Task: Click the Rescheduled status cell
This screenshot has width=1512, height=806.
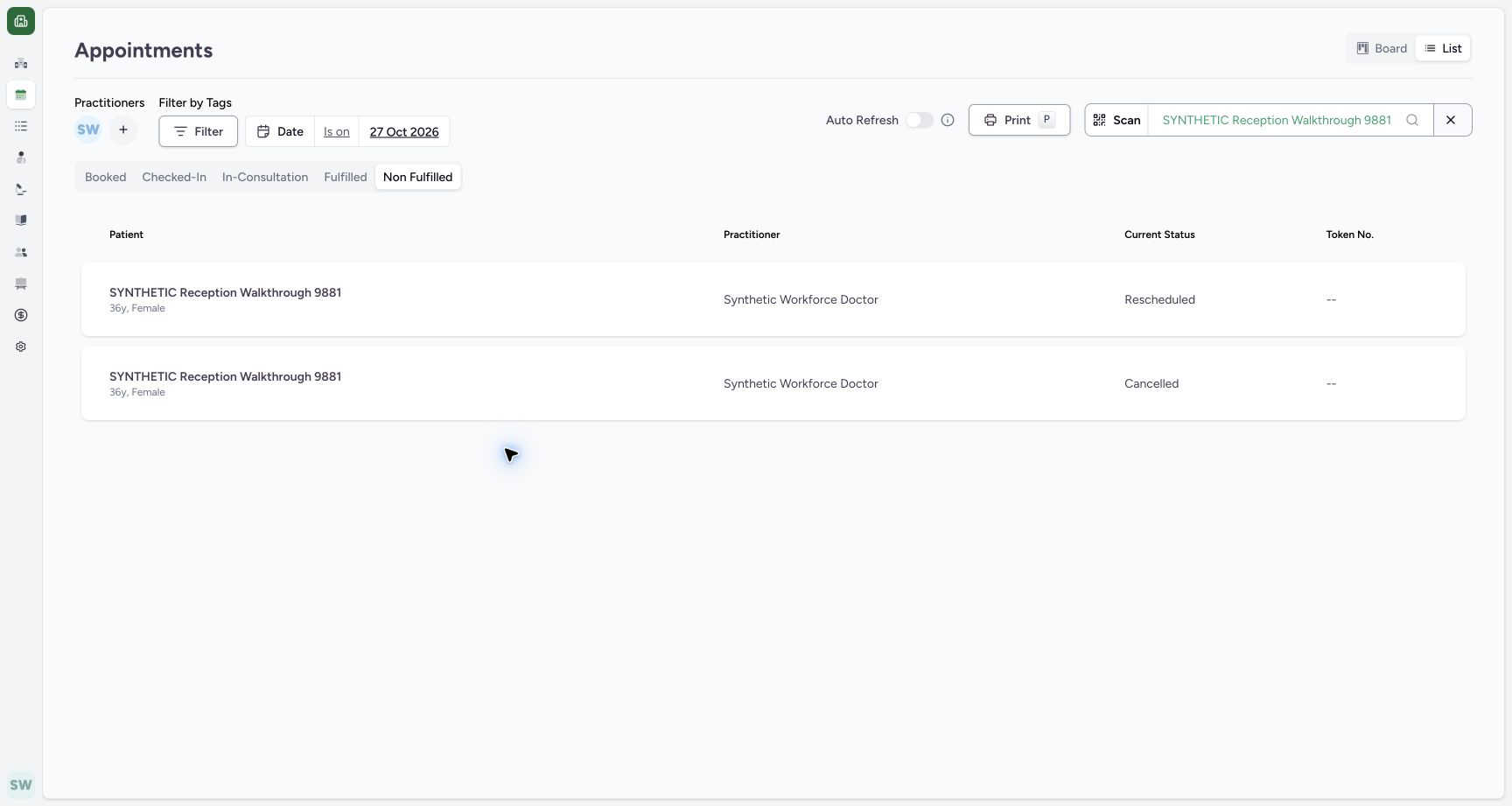Action: pyautogui.click(x=1159, y=299)
